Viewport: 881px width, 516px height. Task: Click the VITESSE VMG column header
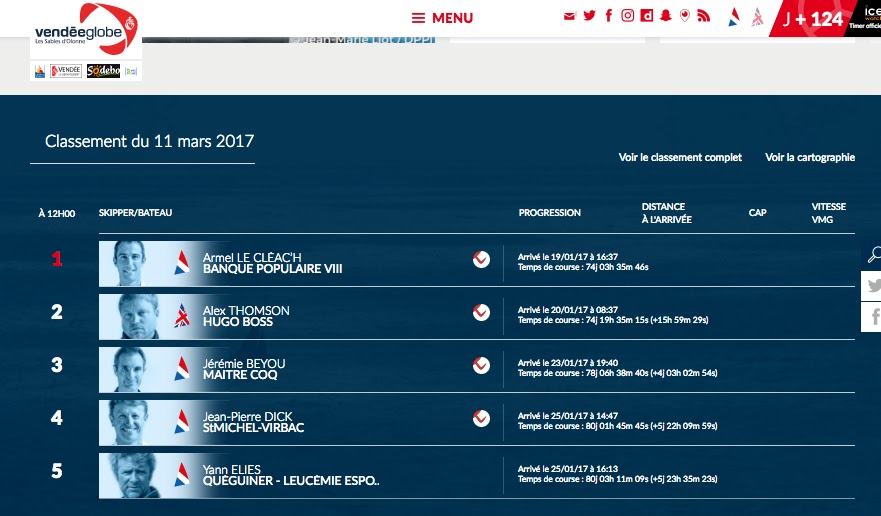pyautogui.click(x=828, y=213)
